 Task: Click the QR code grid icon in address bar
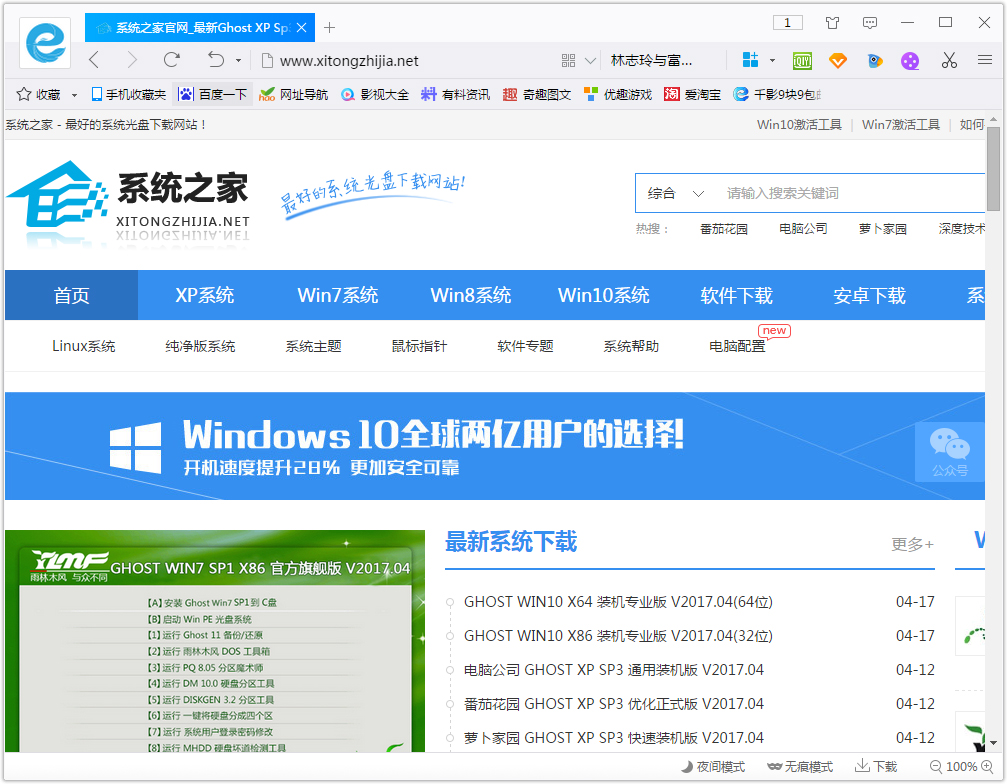pyautogui.click(x=568, y=60)
